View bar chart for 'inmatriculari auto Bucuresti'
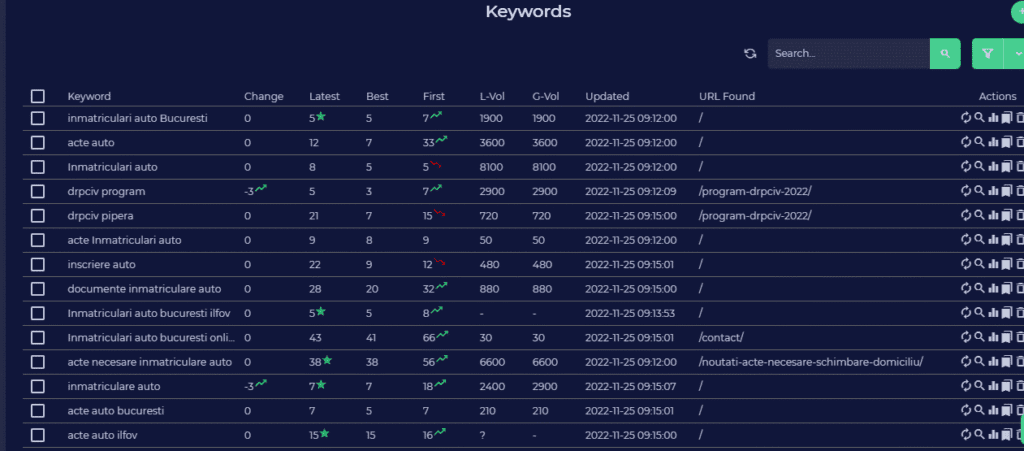1024x451 pixels. click(x=993, y=118)
